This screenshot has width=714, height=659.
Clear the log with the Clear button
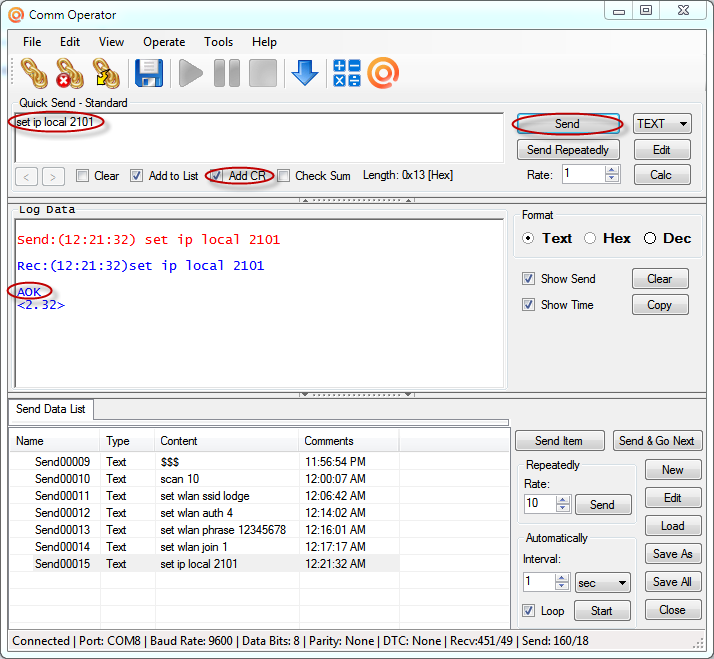[x=660, y=279]
